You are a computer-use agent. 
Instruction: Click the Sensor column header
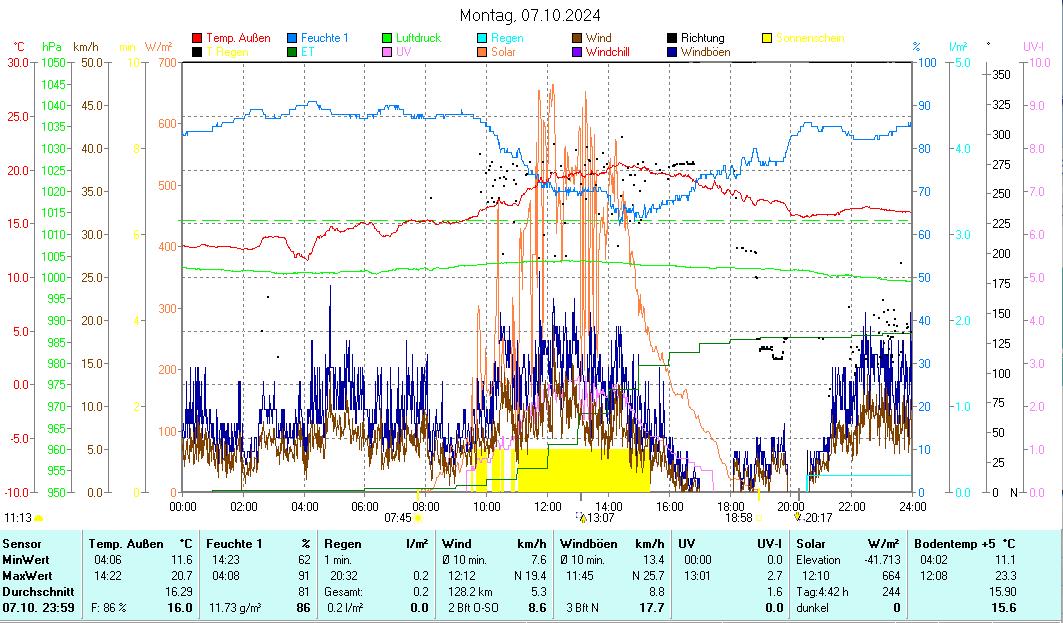pyautogui.click(x=22, y=543)
